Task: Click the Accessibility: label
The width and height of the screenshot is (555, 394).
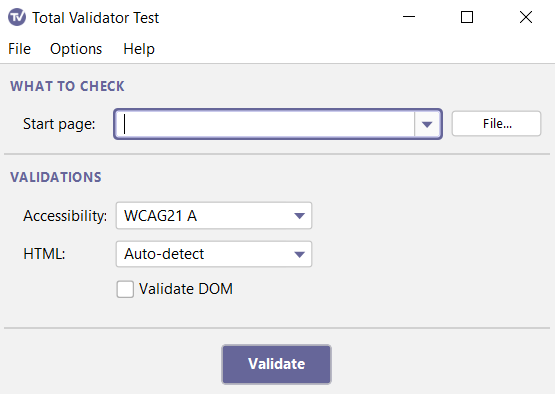Action: pyautogui.click(x=65, y=216)
